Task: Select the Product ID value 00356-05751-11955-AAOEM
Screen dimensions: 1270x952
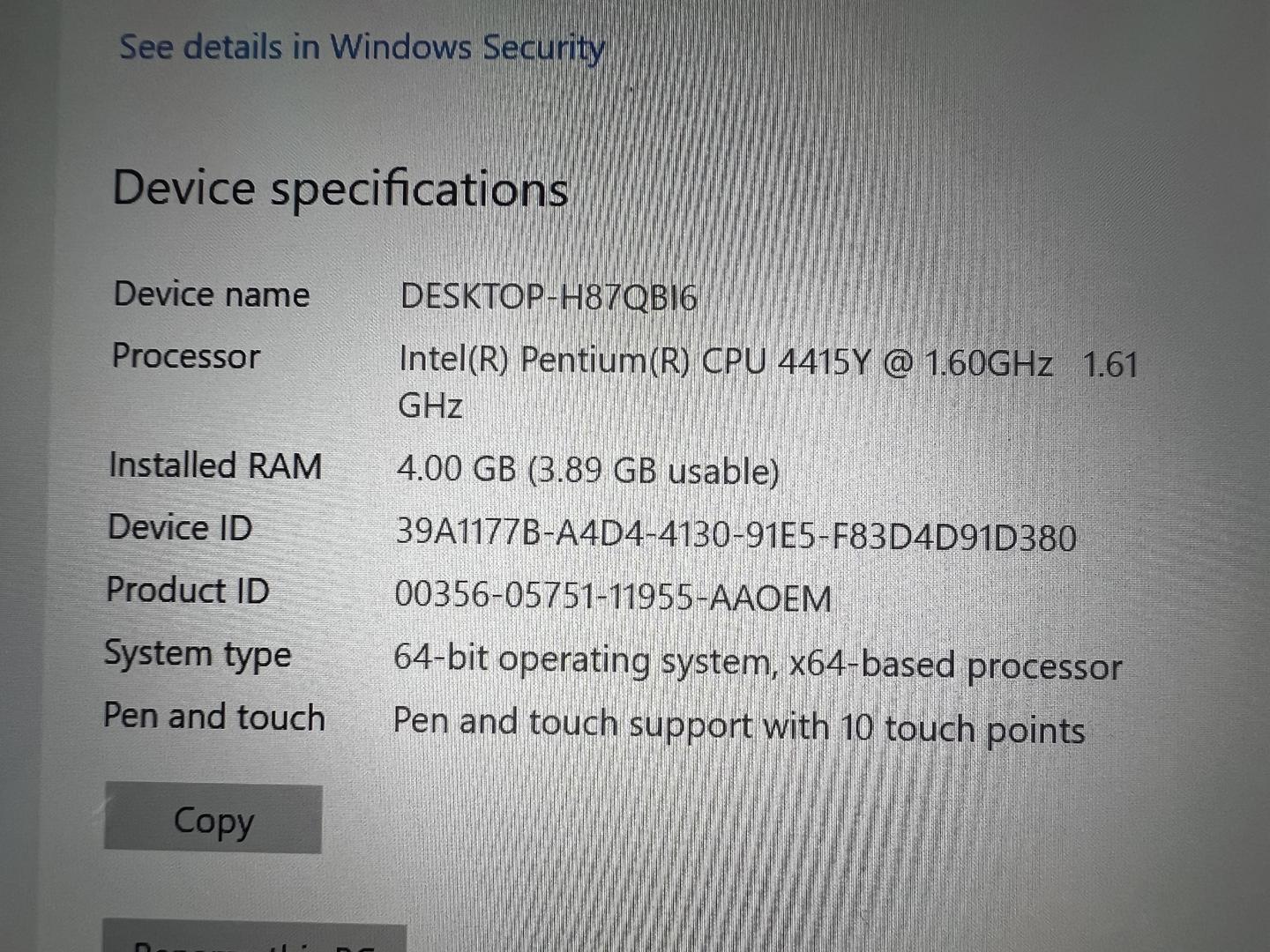Action: tap(613, 598)
